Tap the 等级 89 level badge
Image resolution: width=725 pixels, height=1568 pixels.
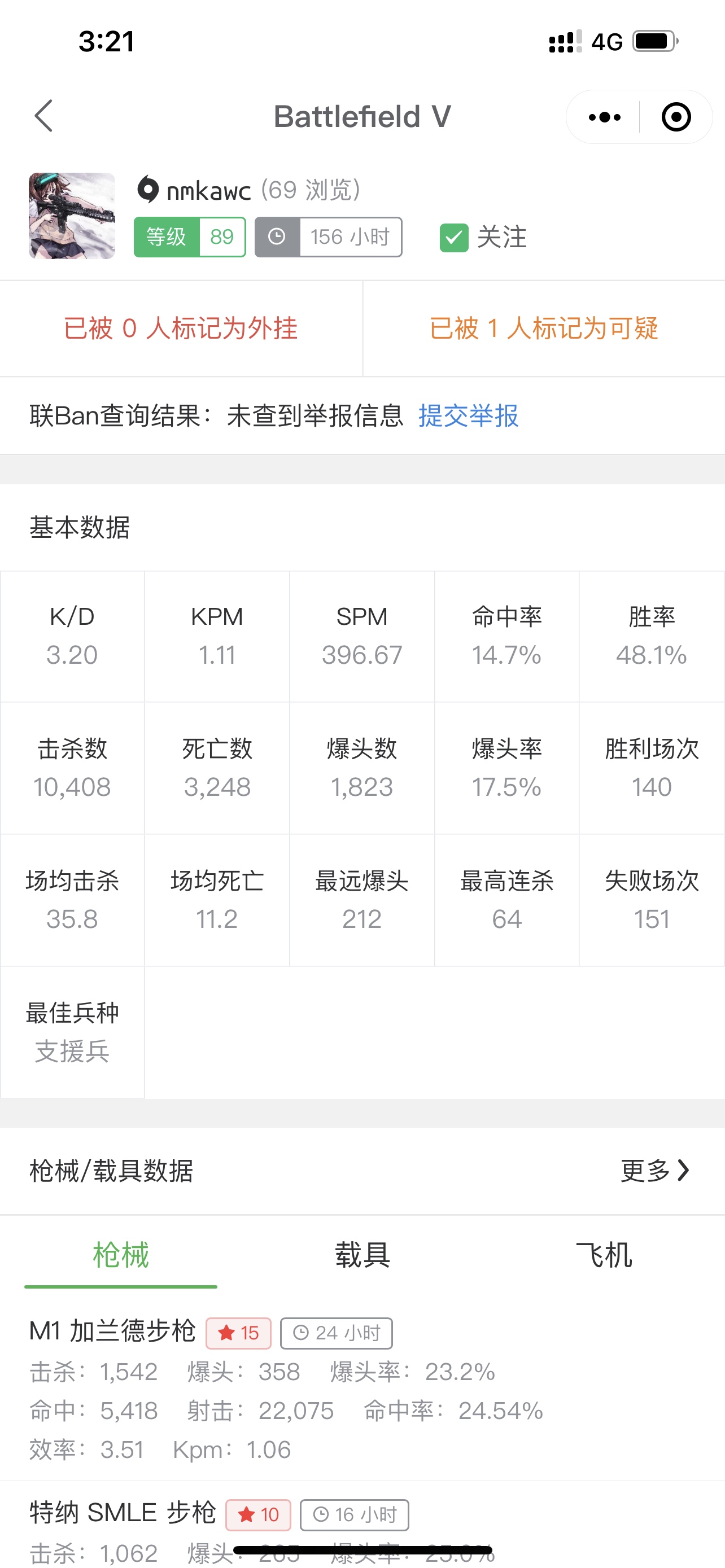(x=189, y=237)
